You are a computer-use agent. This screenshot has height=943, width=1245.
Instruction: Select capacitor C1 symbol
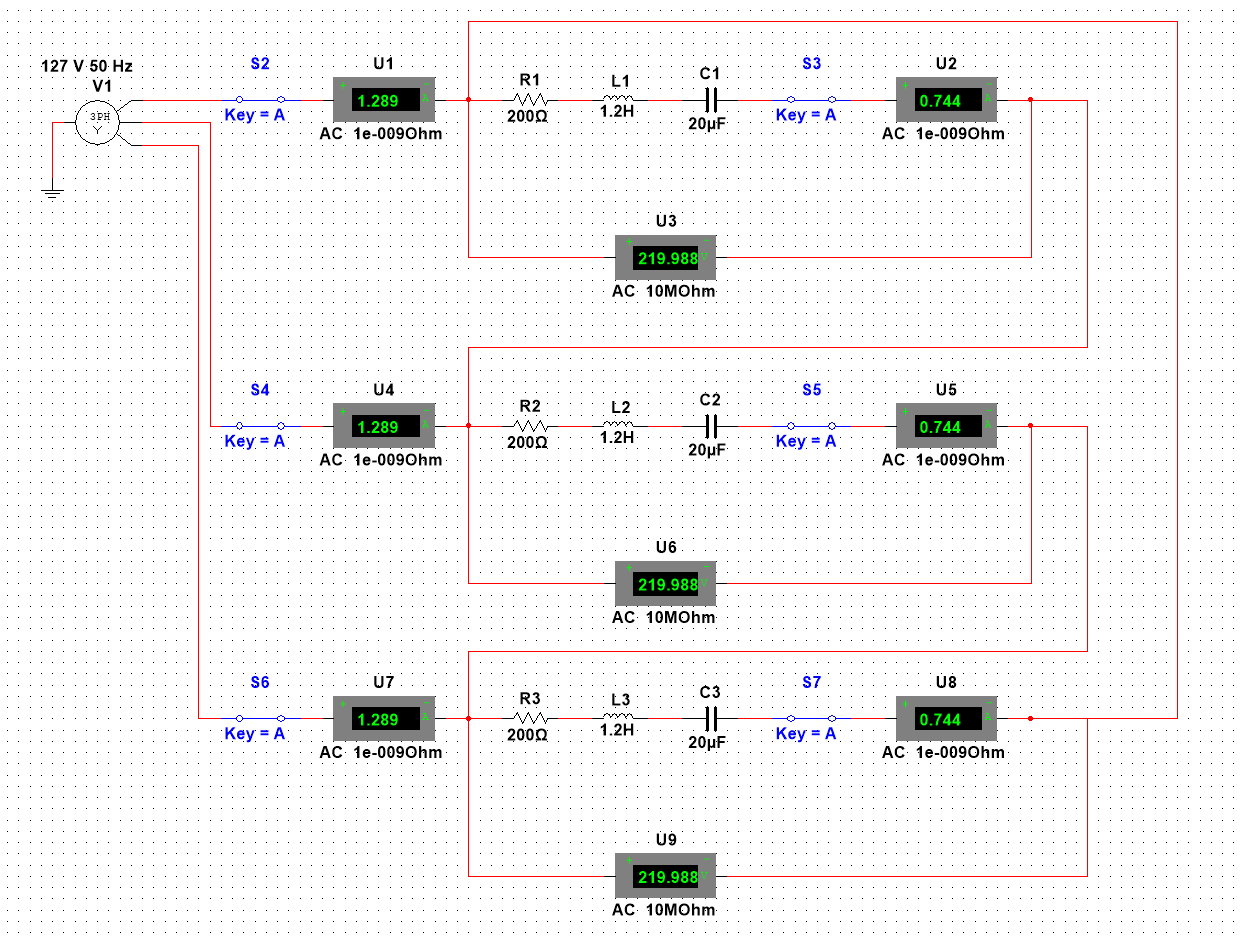[x=711, y=100]
